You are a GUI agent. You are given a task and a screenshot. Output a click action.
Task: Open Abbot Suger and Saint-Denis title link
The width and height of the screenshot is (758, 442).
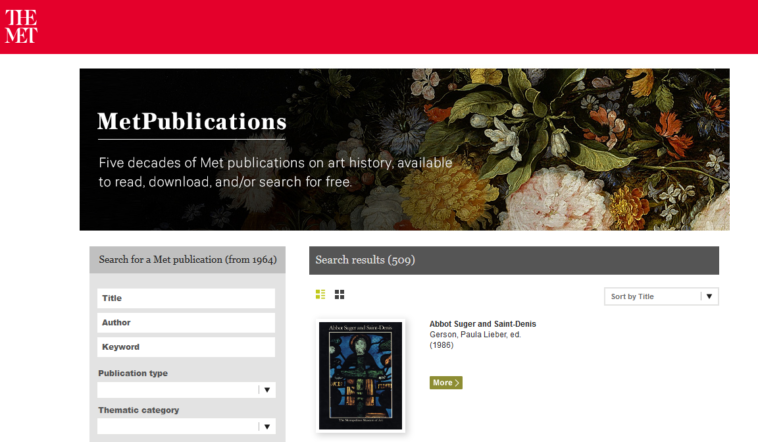(482, 324)
